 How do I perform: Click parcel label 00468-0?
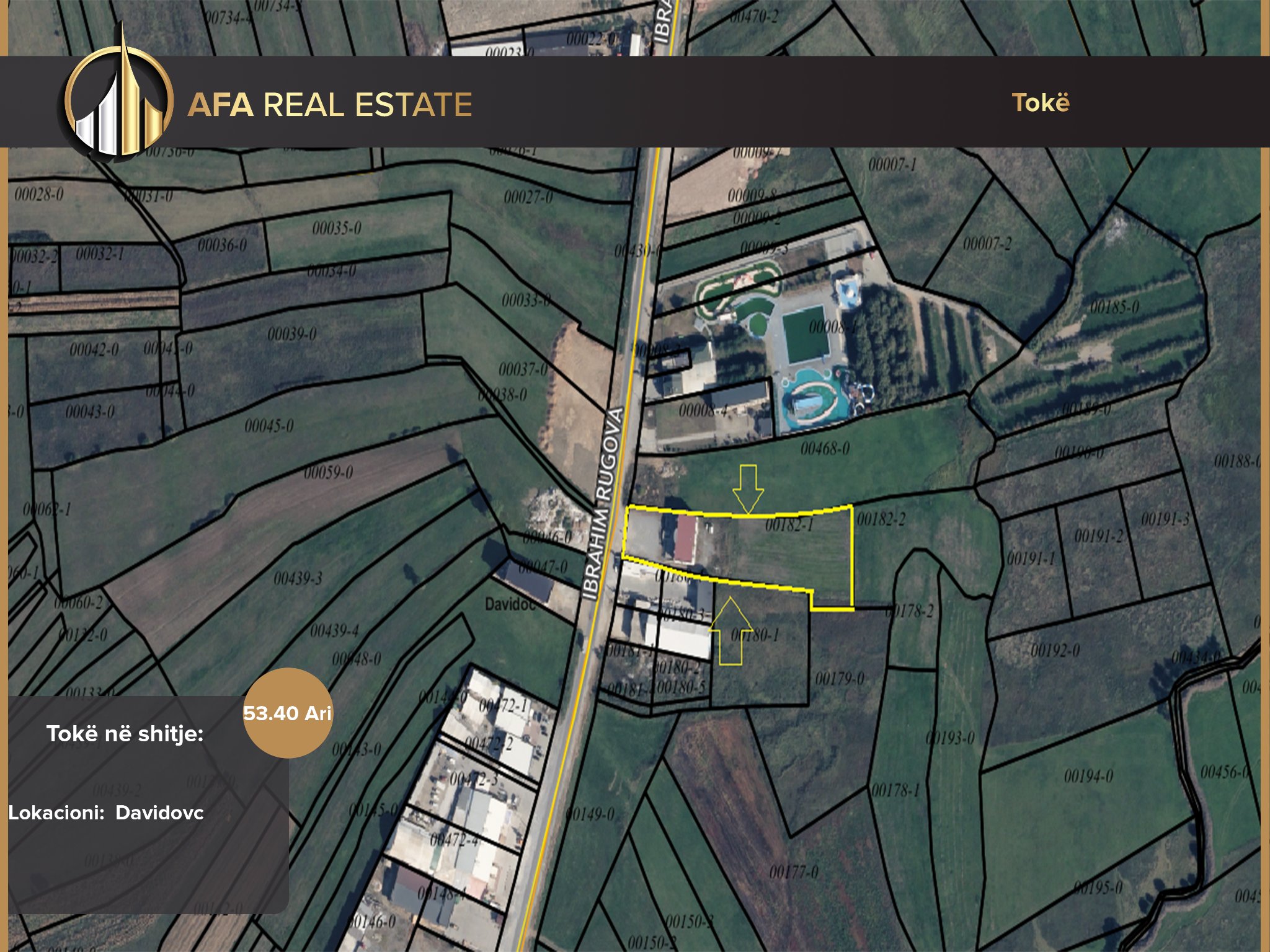(825, 448)
